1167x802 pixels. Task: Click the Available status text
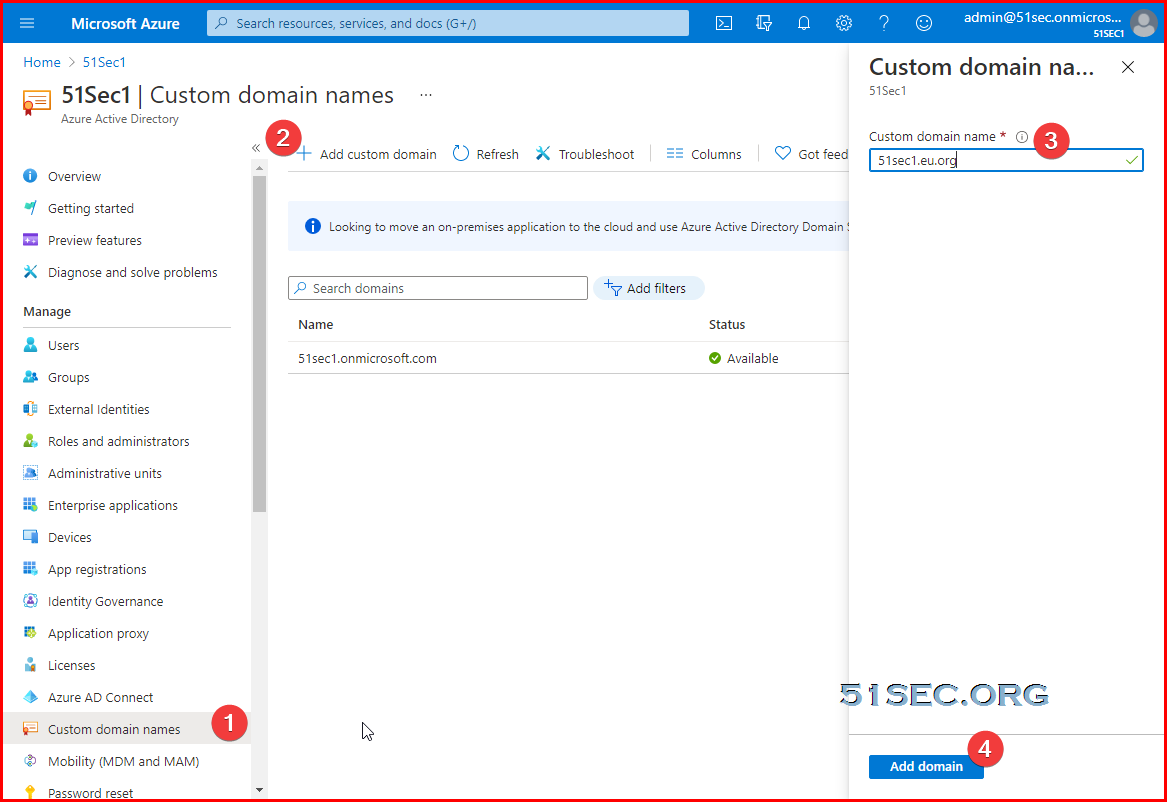tap(752, 358)
